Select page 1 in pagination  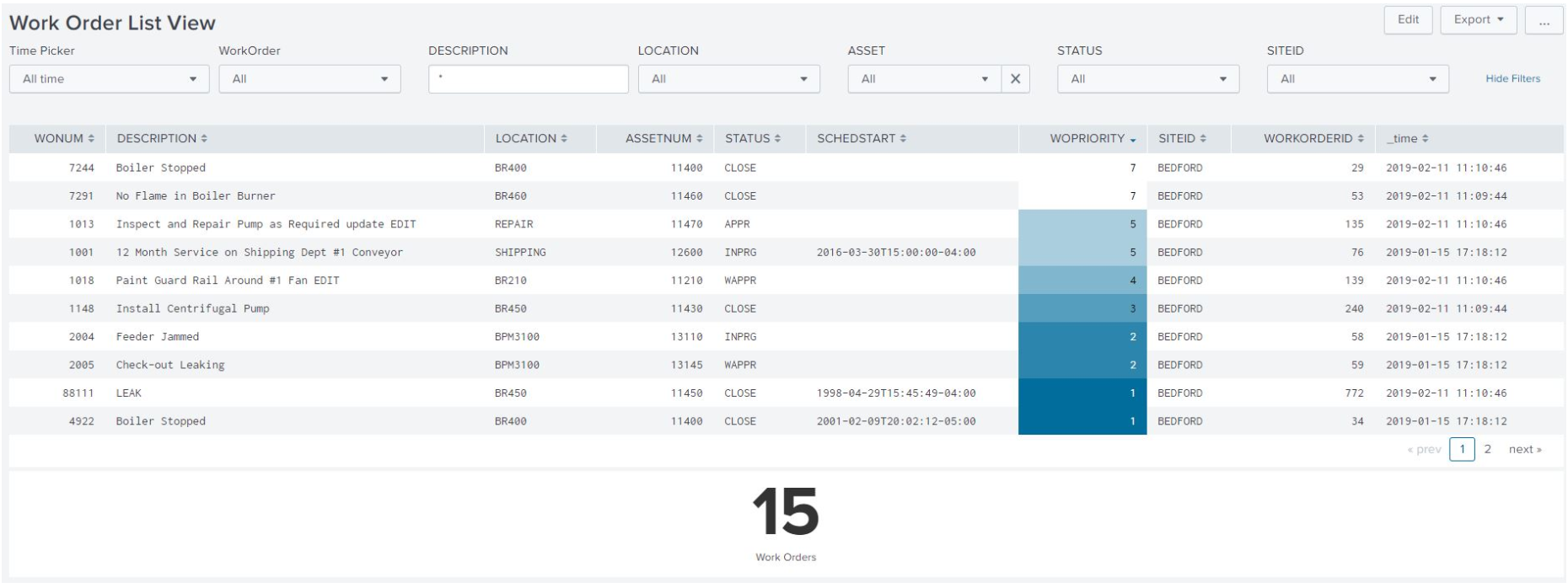[x=1462, y=449]
